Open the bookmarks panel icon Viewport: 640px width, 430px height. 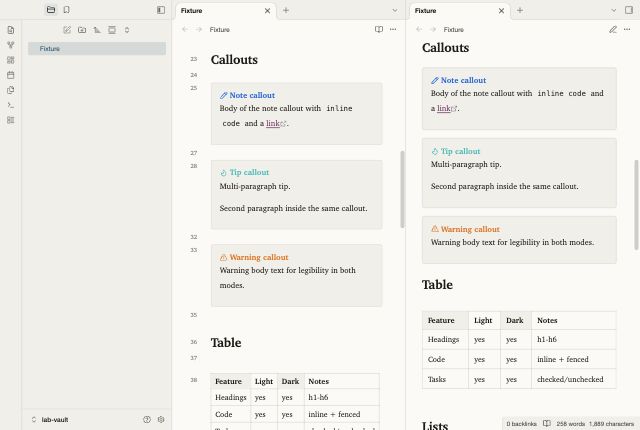click(67, 10)
